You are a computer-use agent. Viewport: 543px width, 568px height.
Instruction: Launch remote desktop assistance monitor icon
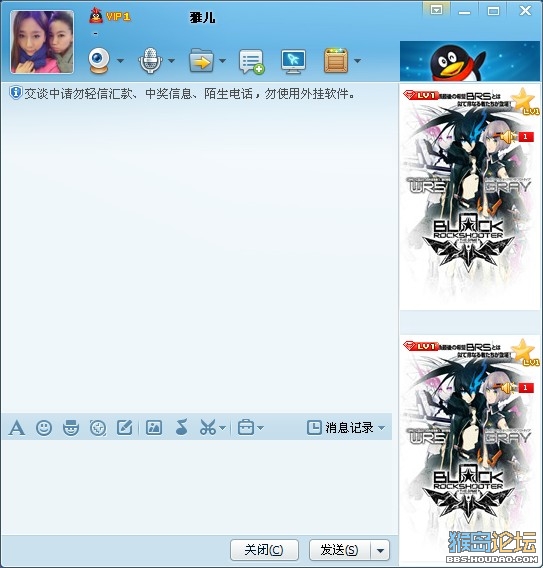pos(293,62)
